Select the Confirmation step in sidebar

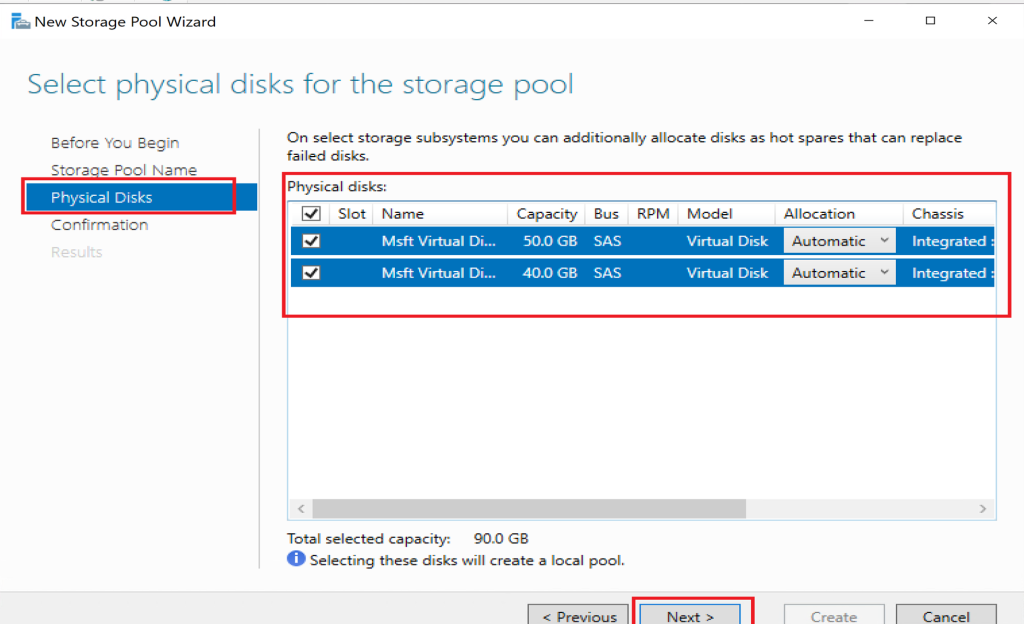(x=100, y=225)
